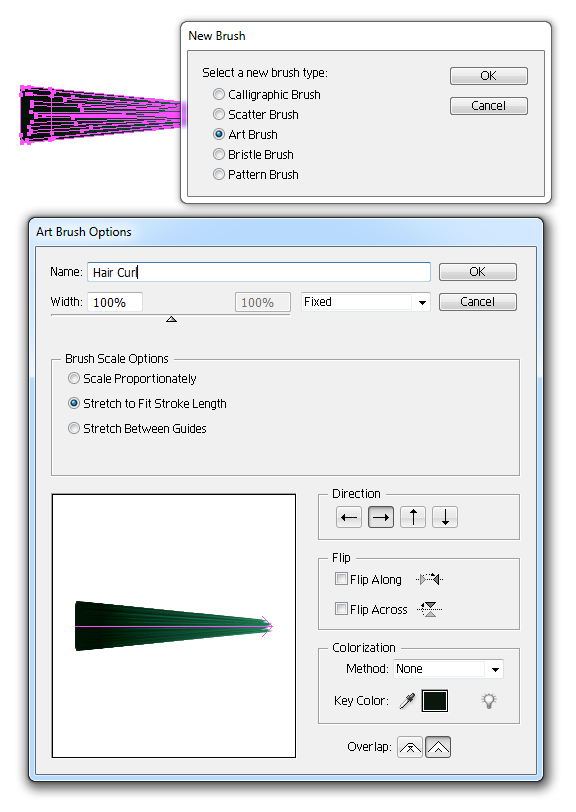Click the disabled second width field
The image size is (576, 812).
[263, 302]
